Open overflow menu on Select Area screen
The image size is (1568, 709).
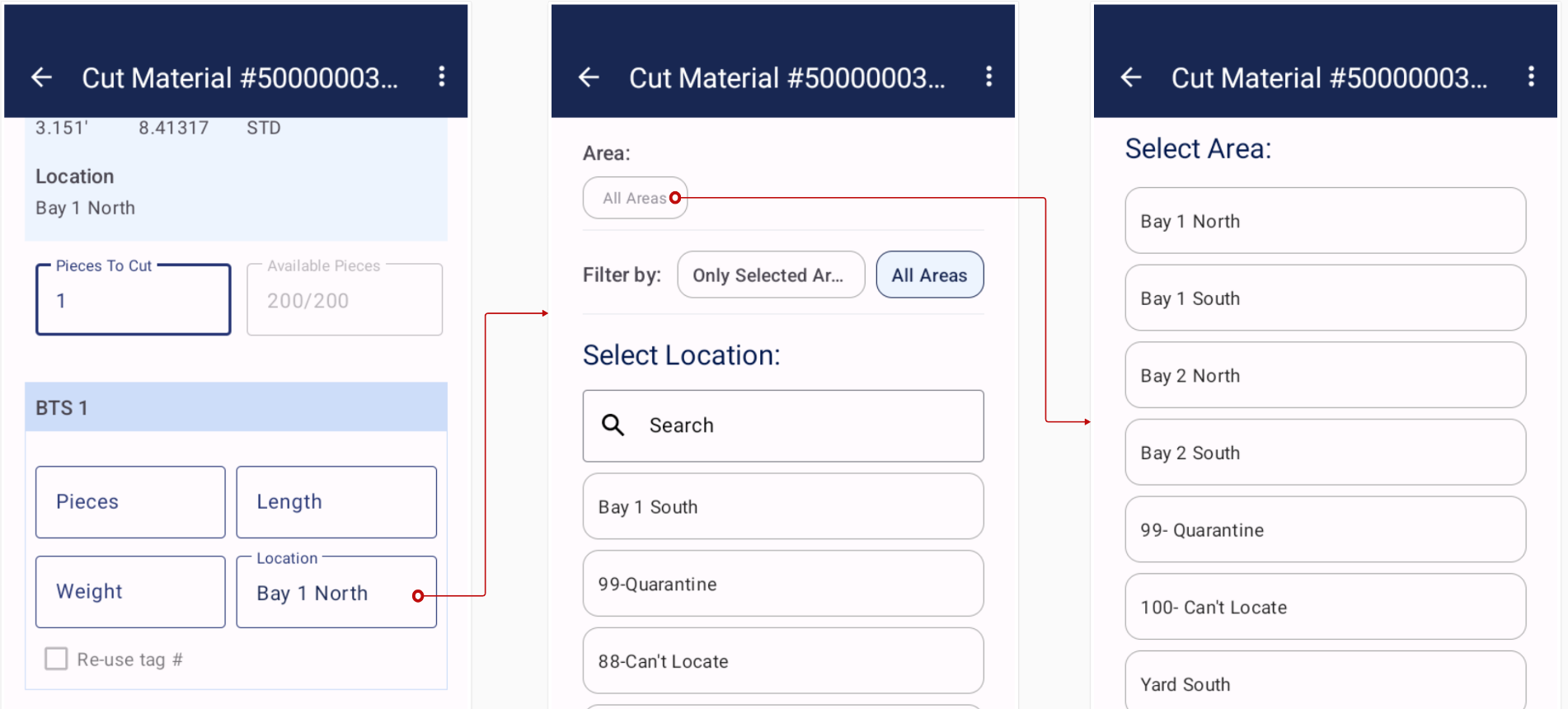(x=1531, y=77)
